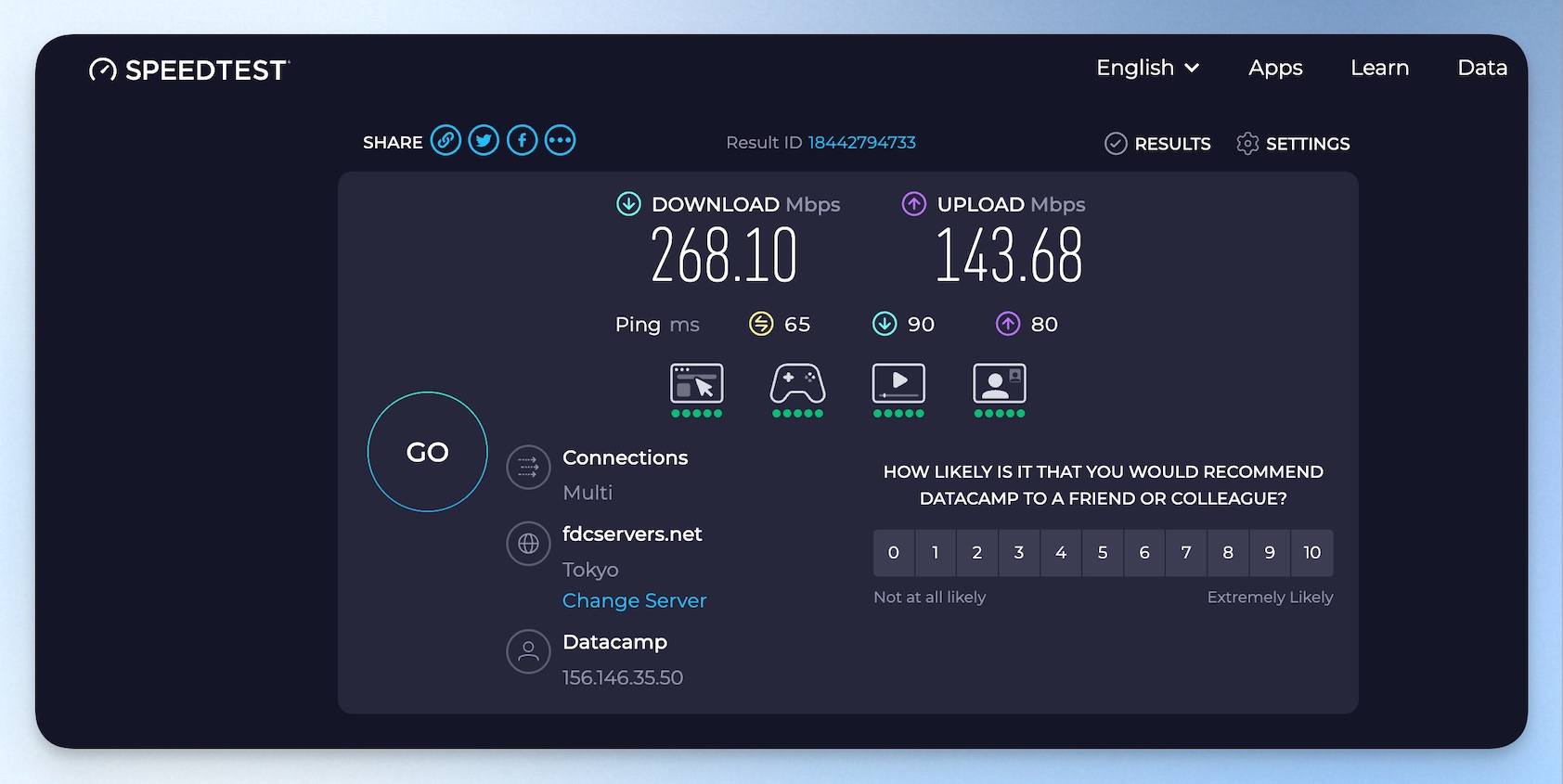1563x784 pixels.
Task: Click the gaming controller rating icon
Action: tap(797, 384)
